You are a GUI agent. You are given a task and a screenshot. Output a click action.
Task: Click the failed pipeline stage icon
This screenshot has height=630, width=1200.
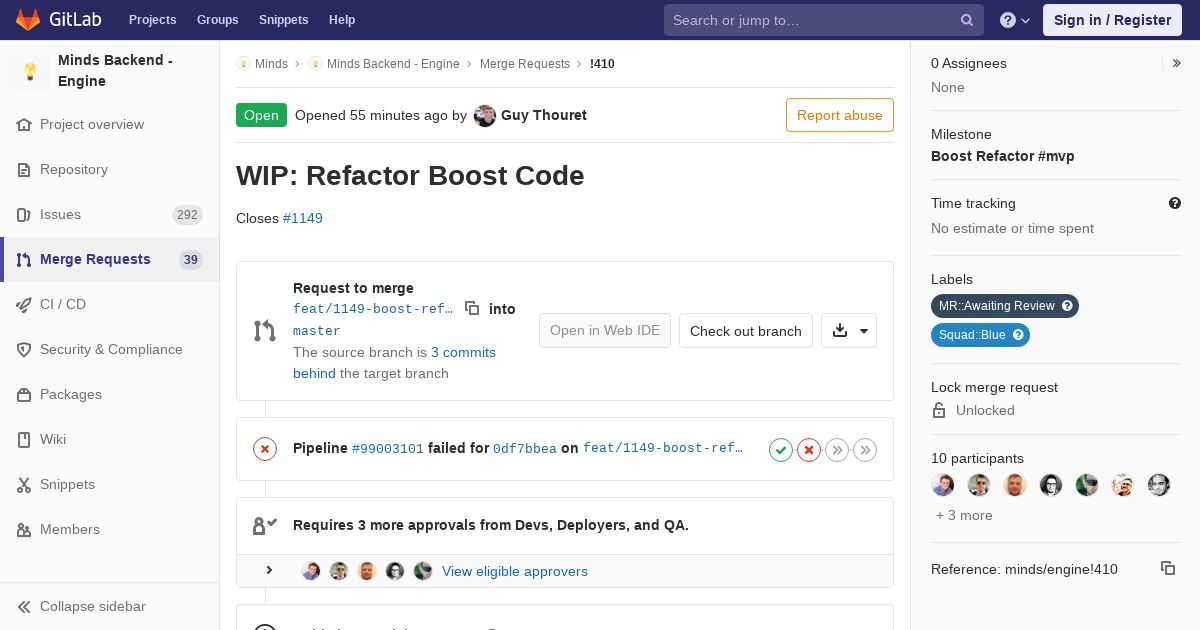[x=809, y=450]
